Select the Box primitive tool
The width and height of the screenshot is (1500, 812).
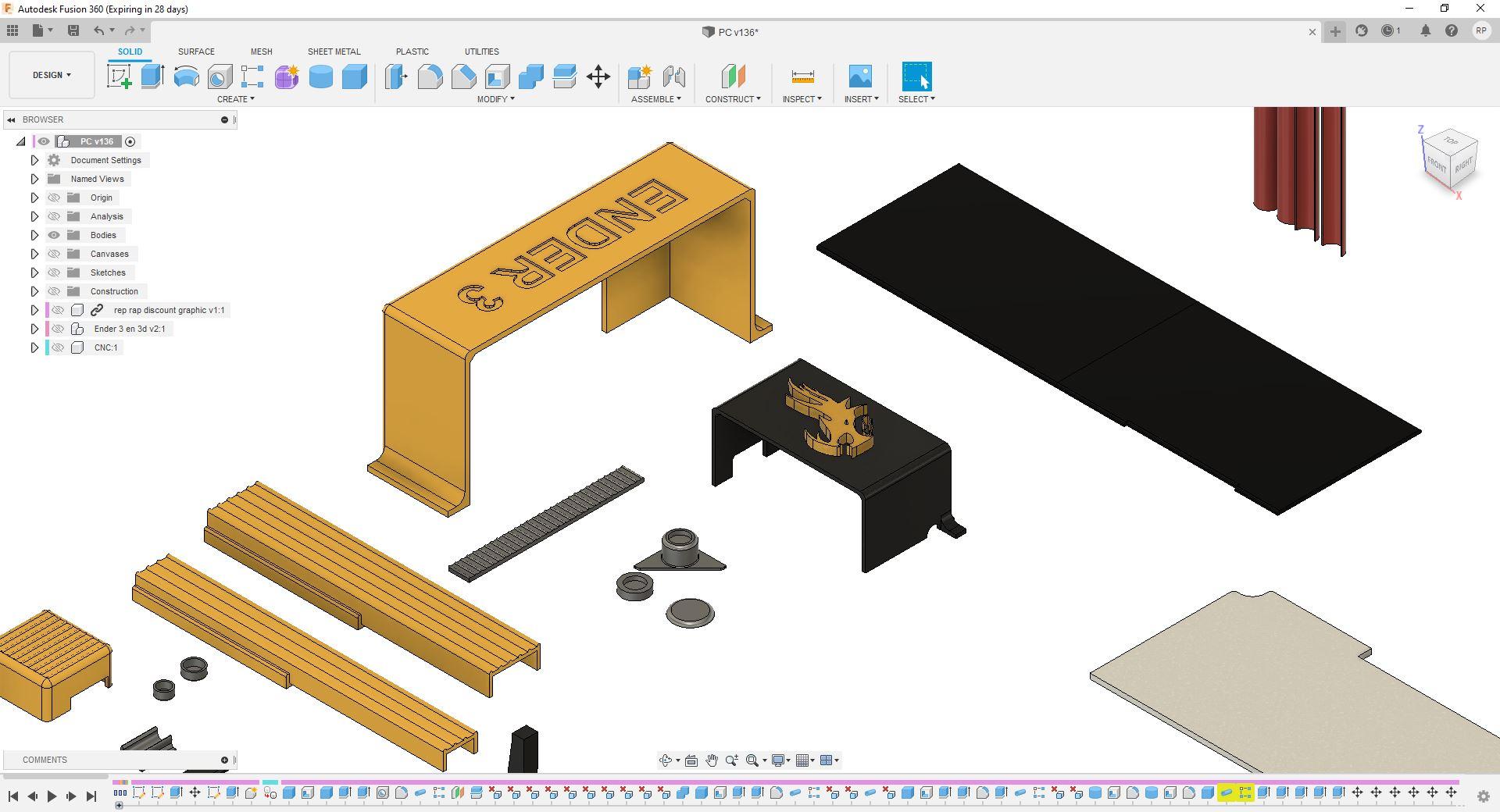(x=354, y=77)
